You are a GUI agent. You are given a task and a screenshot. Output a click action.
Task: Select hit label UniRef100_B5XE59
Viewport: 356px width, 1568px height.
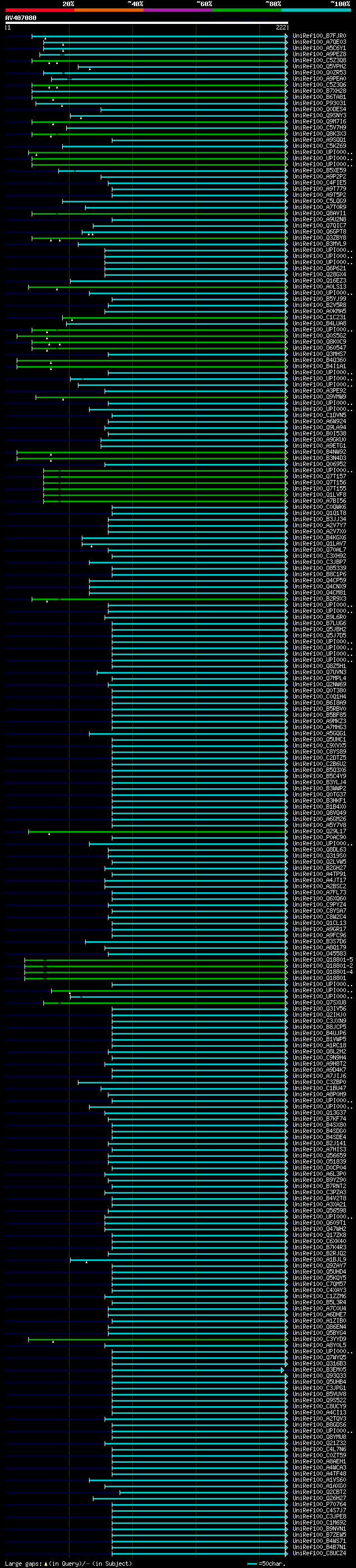(319, 170)
